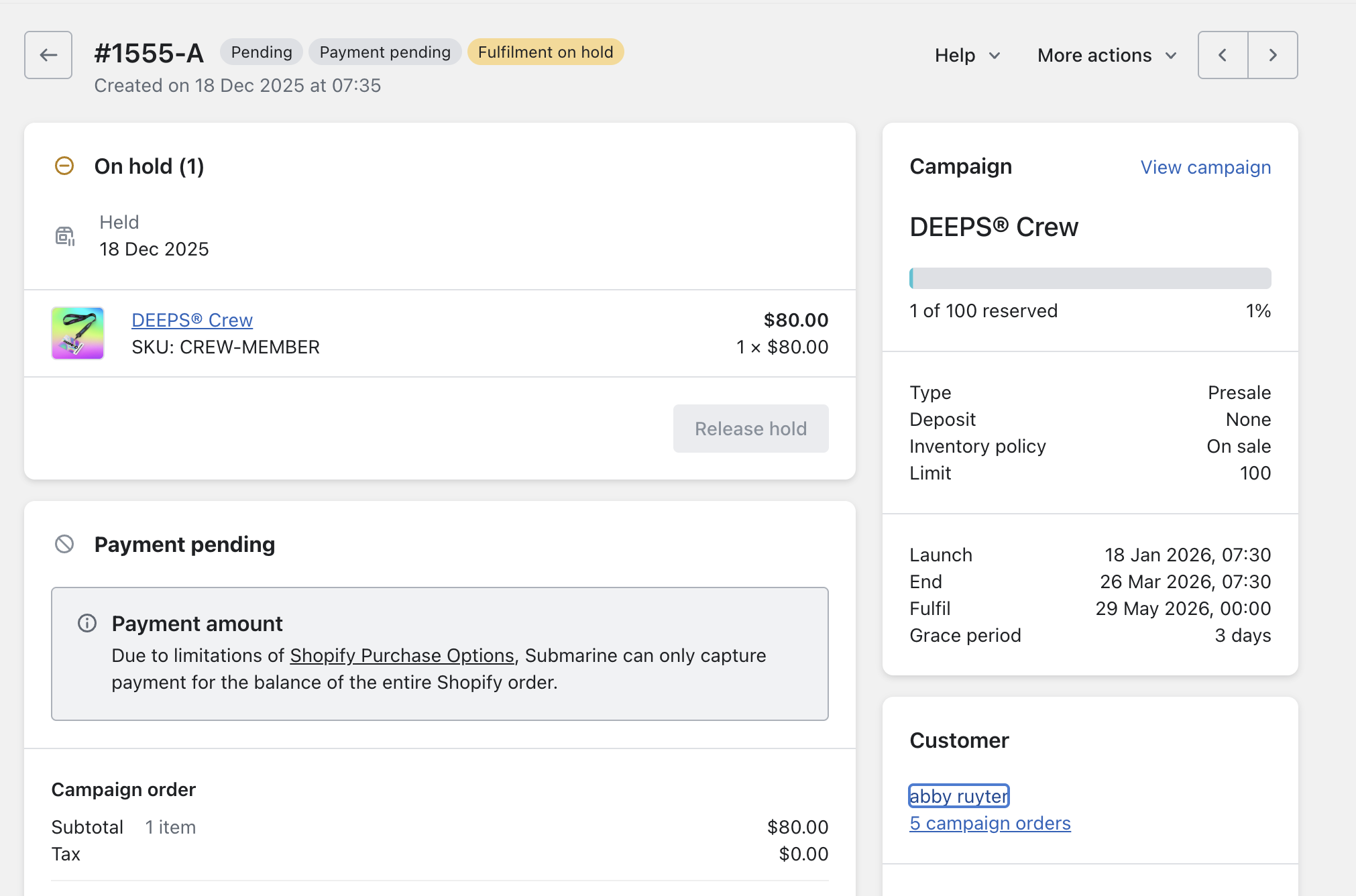Image resolution: width=1356 pixels, height=896 pixels.
Task: Follow the Shopify Purchase Options link
Action: tap(402, 655)
